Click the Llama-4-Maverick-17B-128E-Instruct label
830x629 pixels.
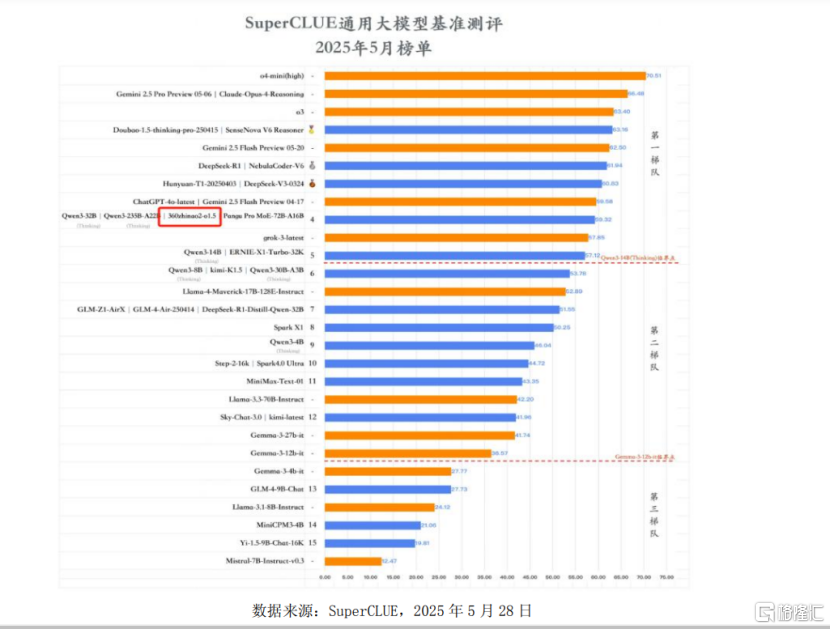click(x=243, y=291)
